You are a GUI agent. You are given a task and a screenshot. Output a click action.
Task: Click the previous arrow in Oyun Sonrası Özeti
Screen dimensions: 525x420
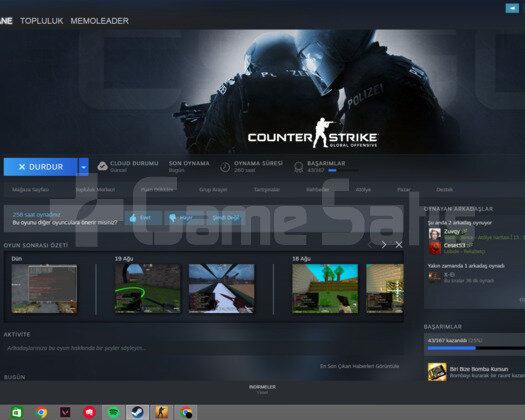[370, 245]
